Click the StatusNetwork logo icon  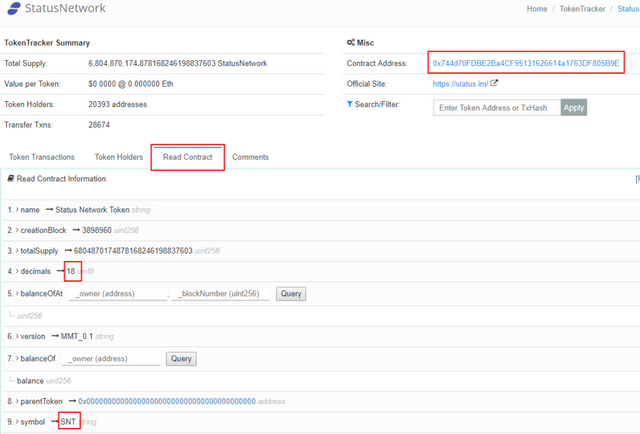14,8
